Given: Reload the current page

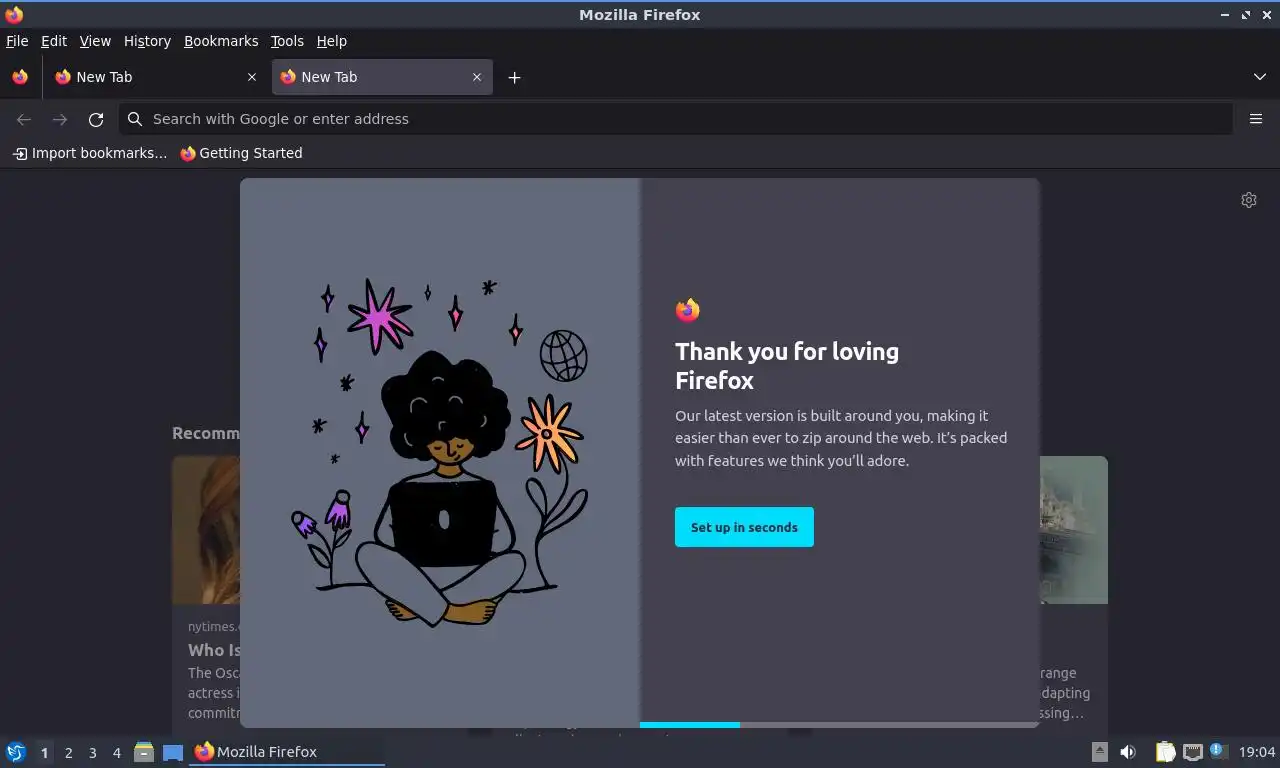Looking at the screenshot, I should (96, 119).
